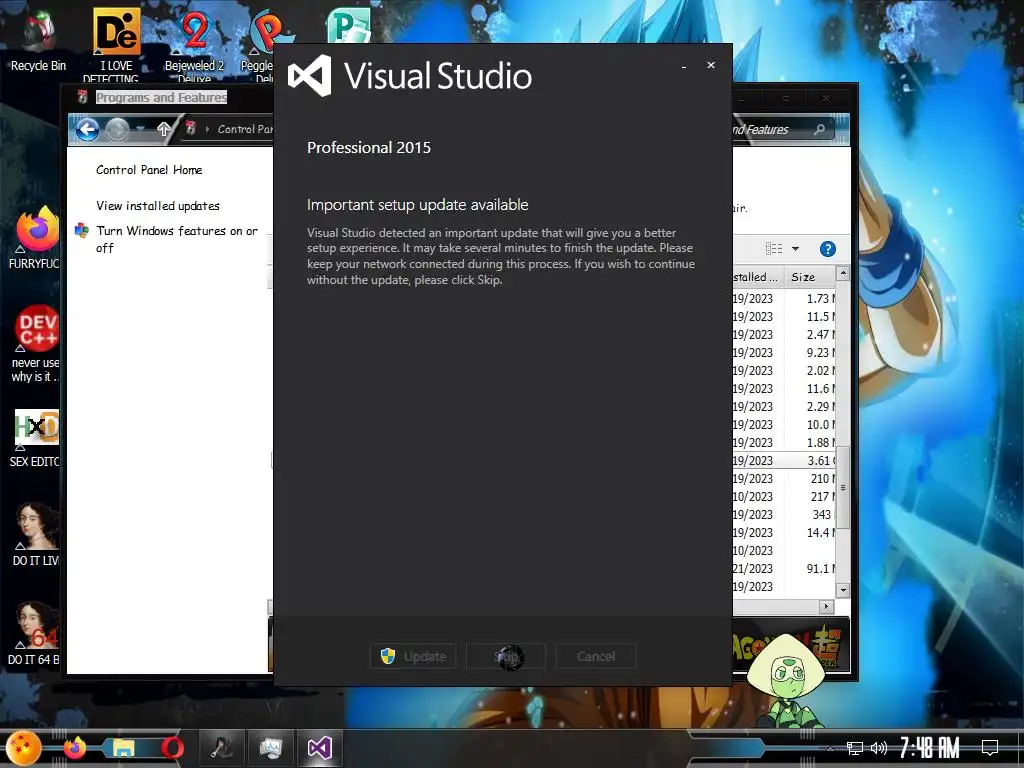Click the change view icon in Programs and Features
Viewport: 1024px width, 768px height.
774,249
